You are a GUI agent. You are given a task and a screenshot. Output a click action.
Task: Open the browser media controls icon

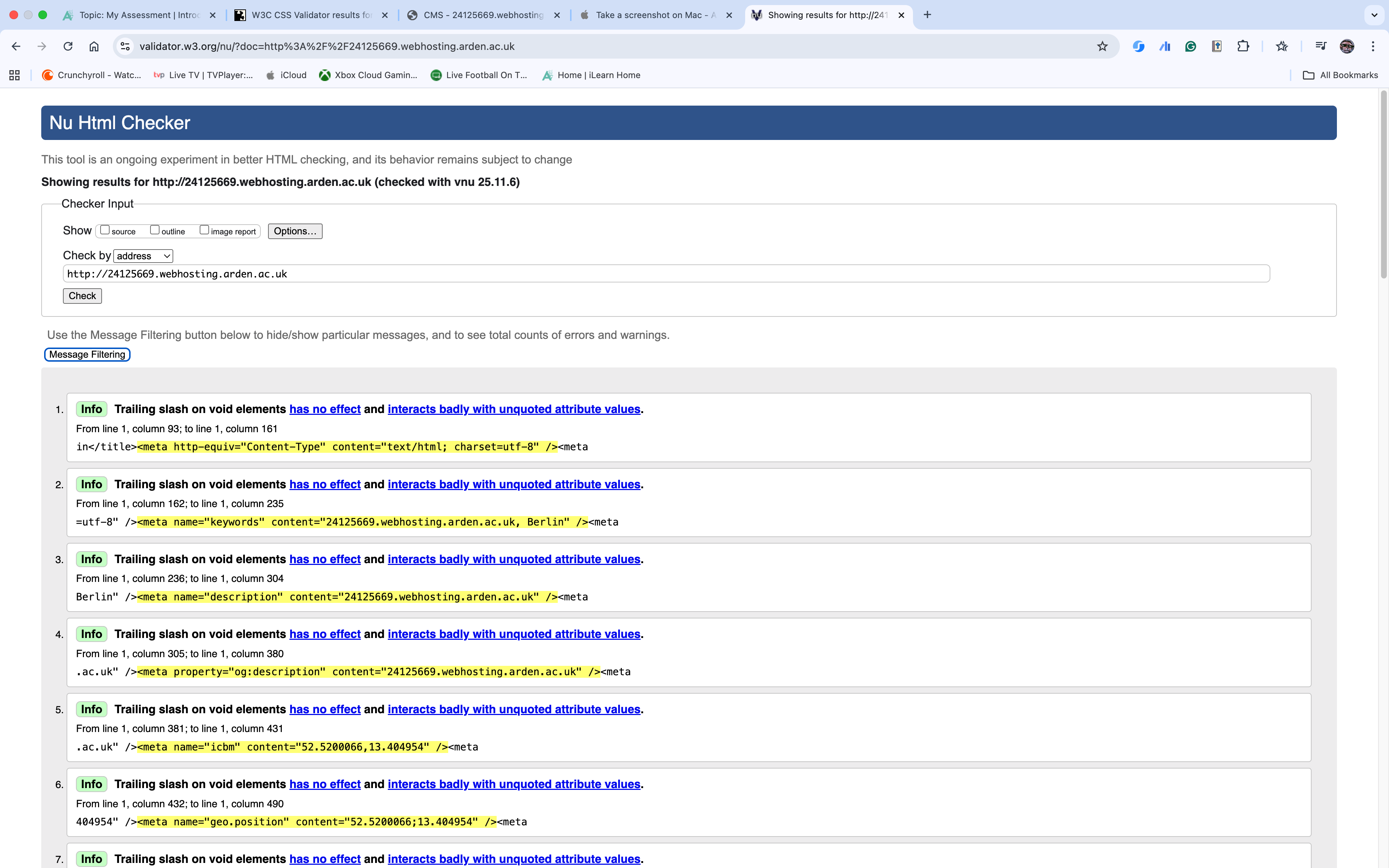(1321, 47)
